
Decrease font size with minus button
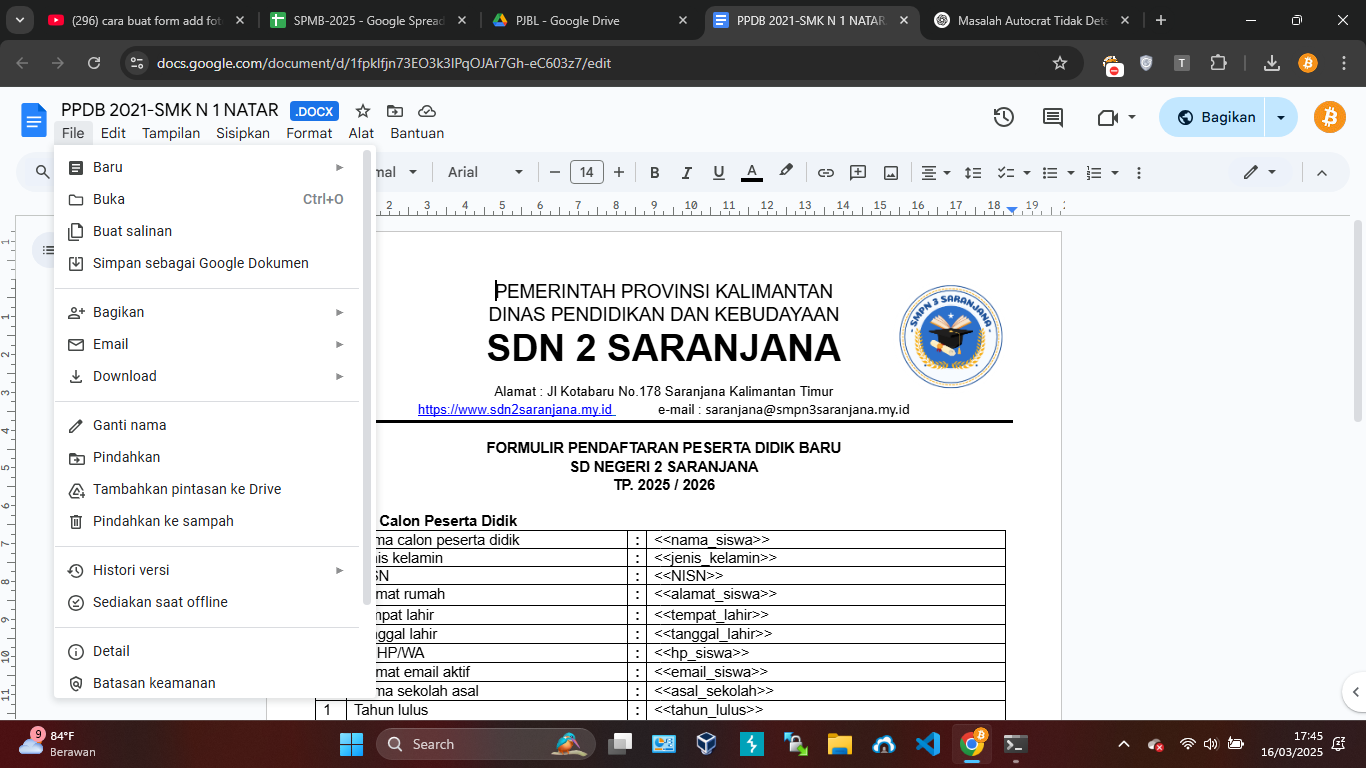pyautogui.click(x=555, y=172)
